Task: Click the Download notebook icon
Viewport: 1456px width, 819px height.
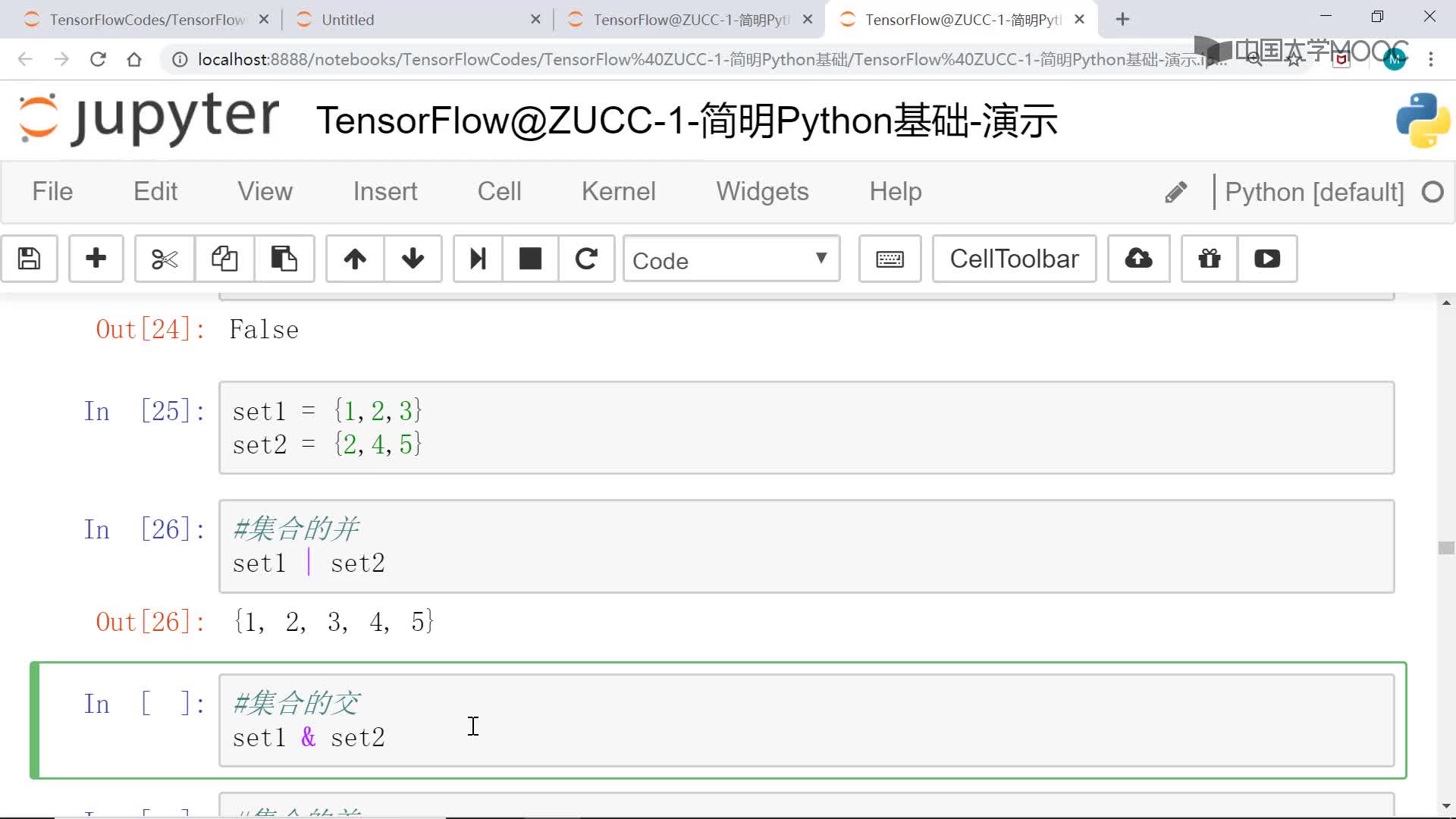Action: point(1139,259)
